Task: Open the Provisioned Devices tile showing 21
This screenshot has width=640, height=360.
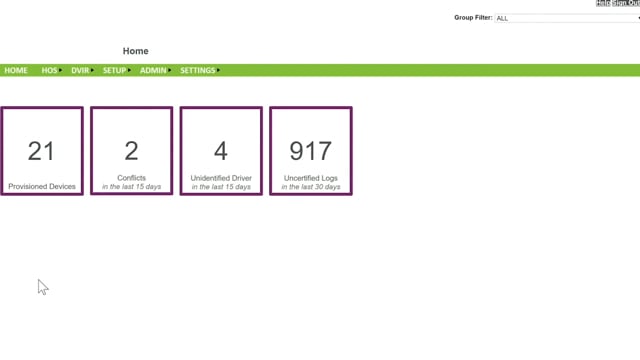Action: pos(42,151)
